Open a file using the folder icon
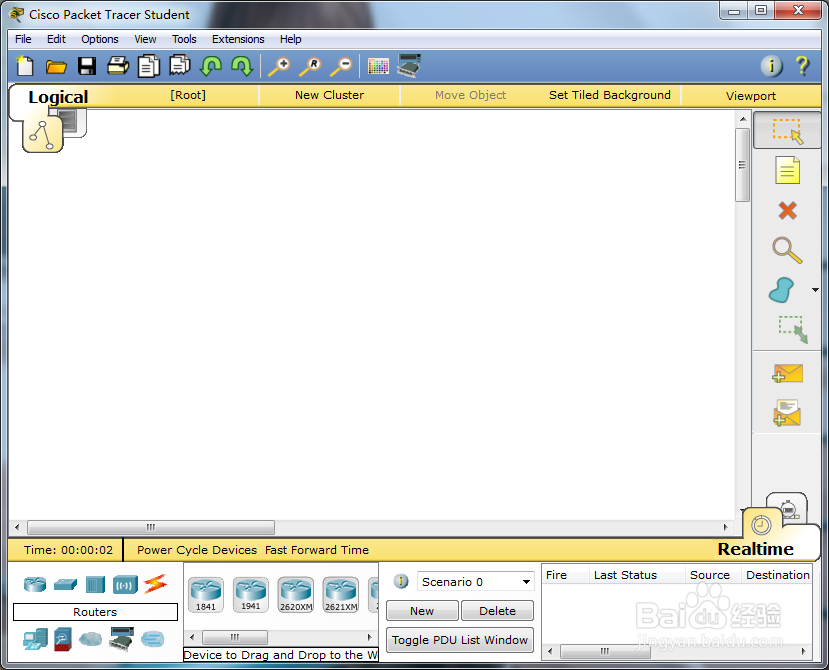The height and width of the screenshot is (670, 829). [56, 67]
